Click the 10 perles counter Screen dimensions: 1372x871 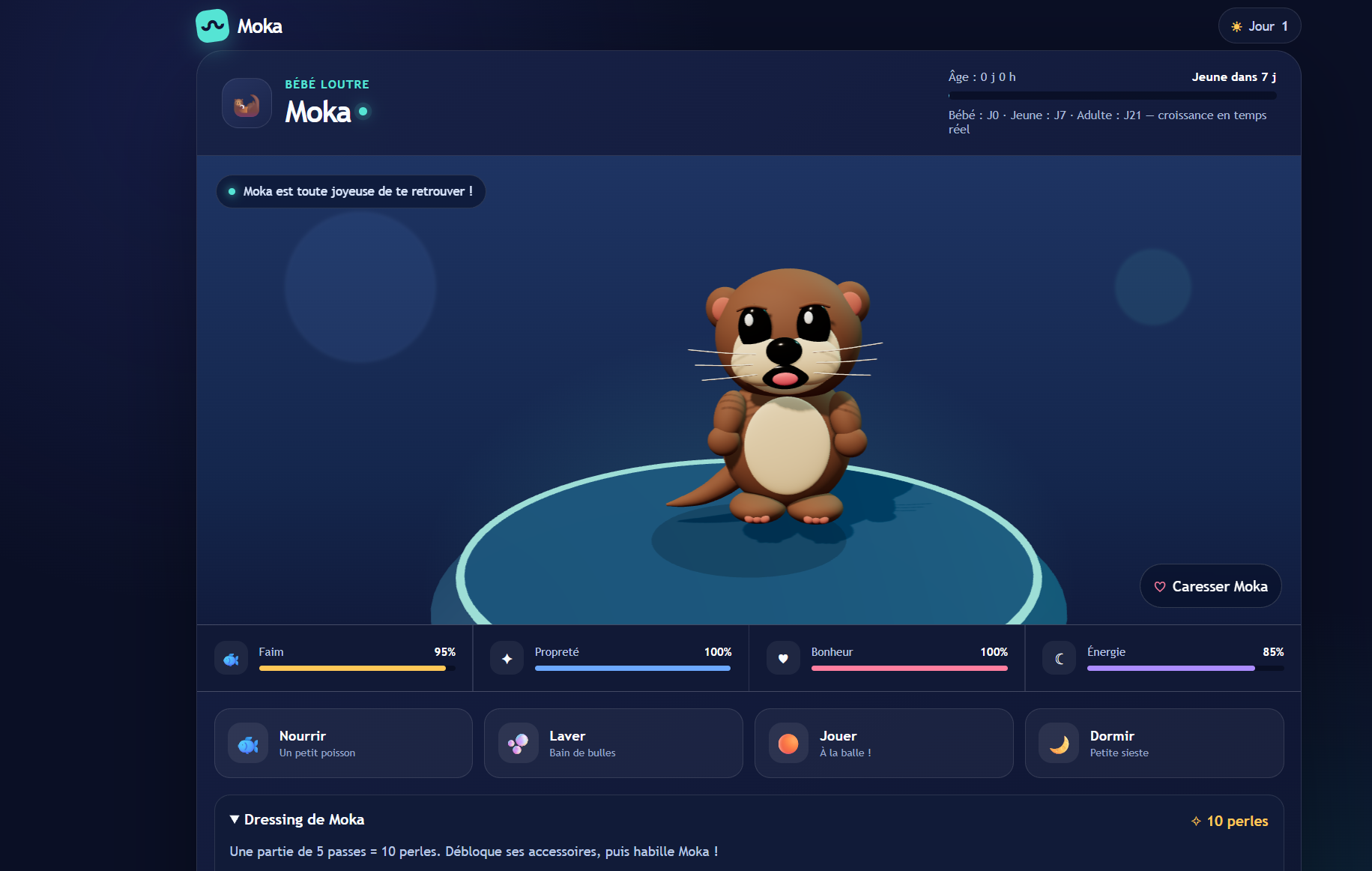pos(1230,821)
